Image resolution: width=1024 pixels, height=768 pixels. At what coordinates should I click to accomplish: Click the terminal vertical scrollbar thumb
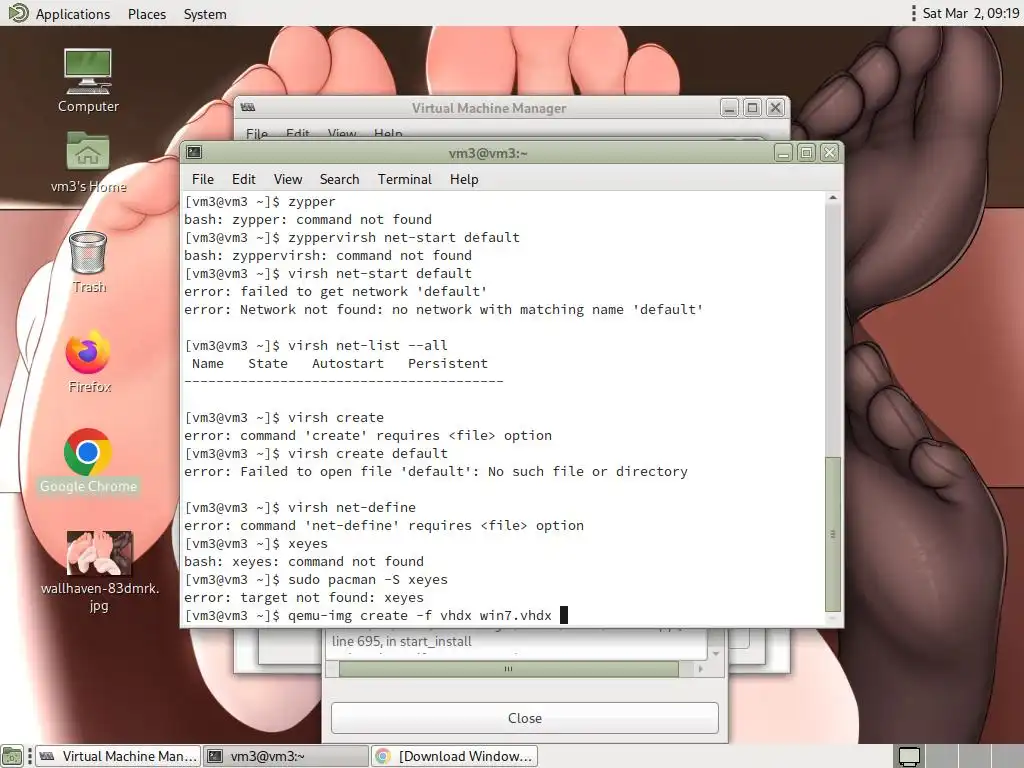click(x=833, y=534)
